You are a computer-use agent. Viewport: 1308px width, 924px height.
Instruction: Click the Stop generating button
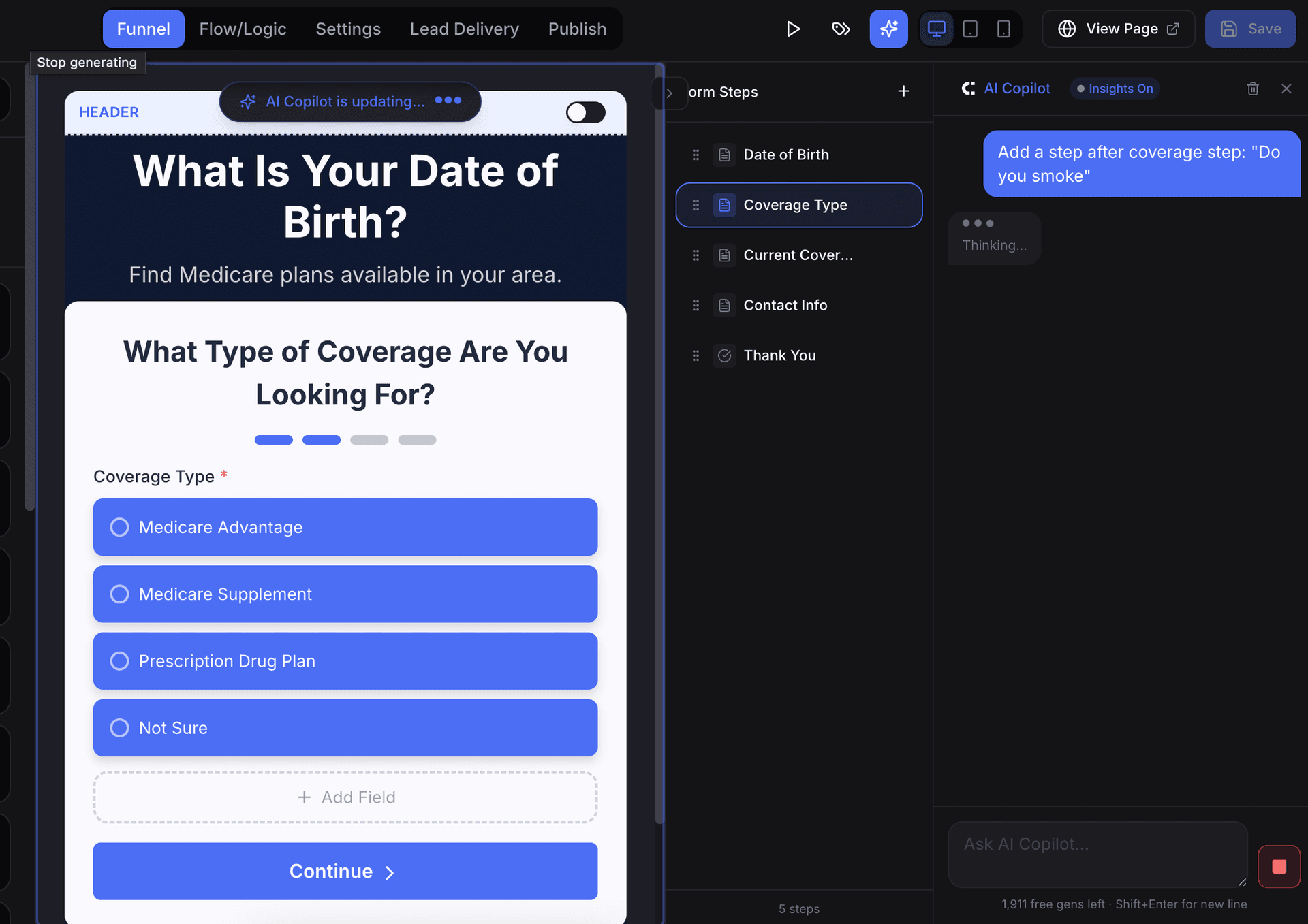(87, 62)
